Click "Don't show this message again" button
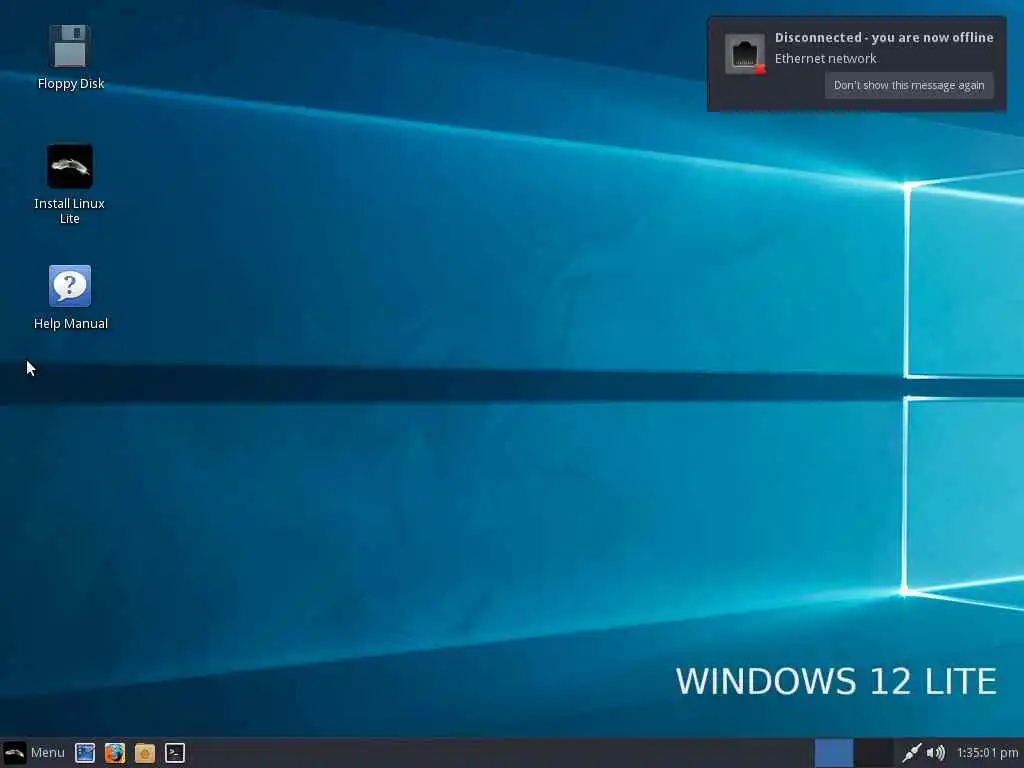This screenshot has width=1024, height=768. 909,85
